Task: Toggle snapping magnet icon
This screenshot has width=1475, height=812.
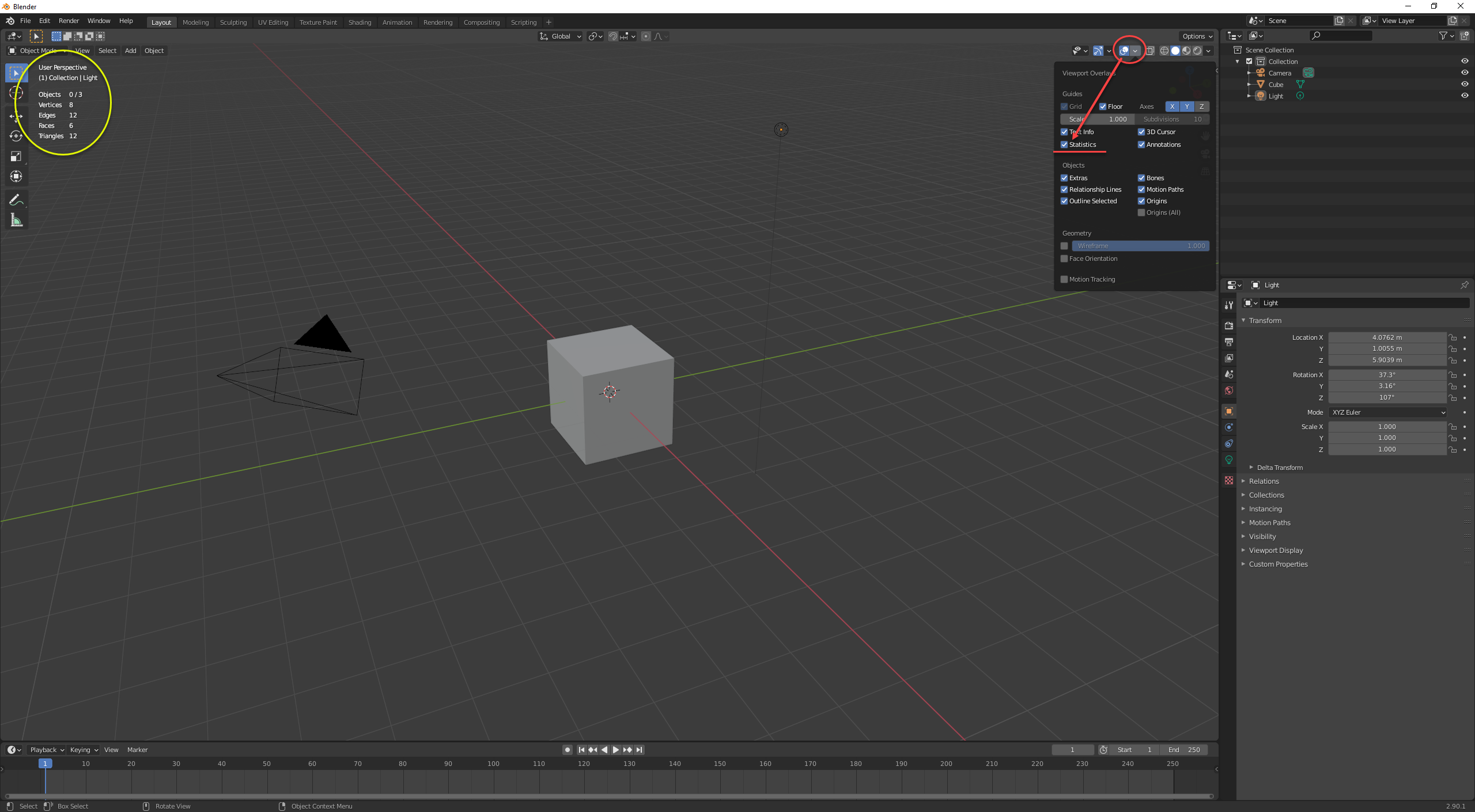Action: [x=613, y=36]
